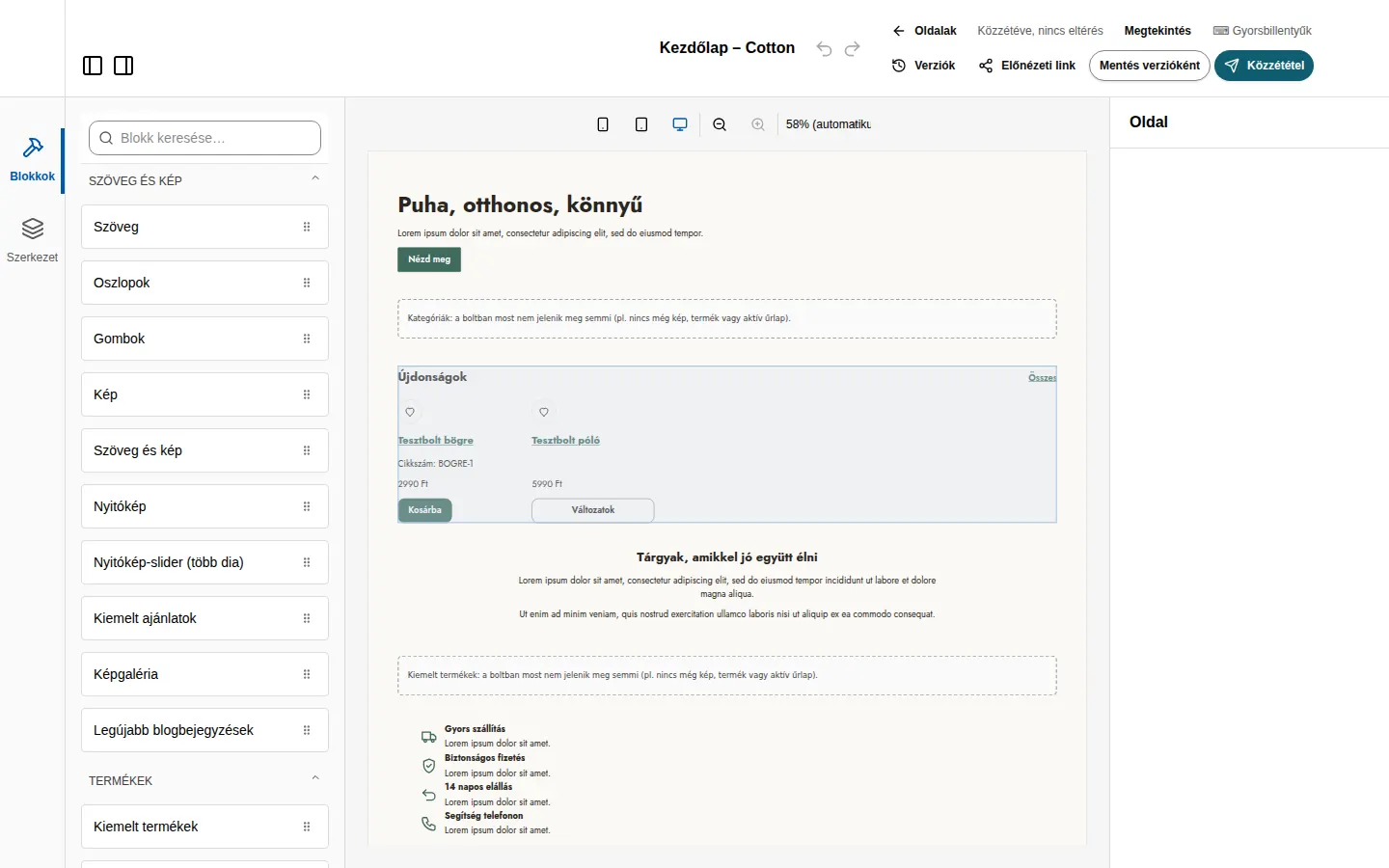Viewport: 1389px width, 868px height.
Task: Click wishlist heart on Tesztbolt bögre
Action: 410,412
